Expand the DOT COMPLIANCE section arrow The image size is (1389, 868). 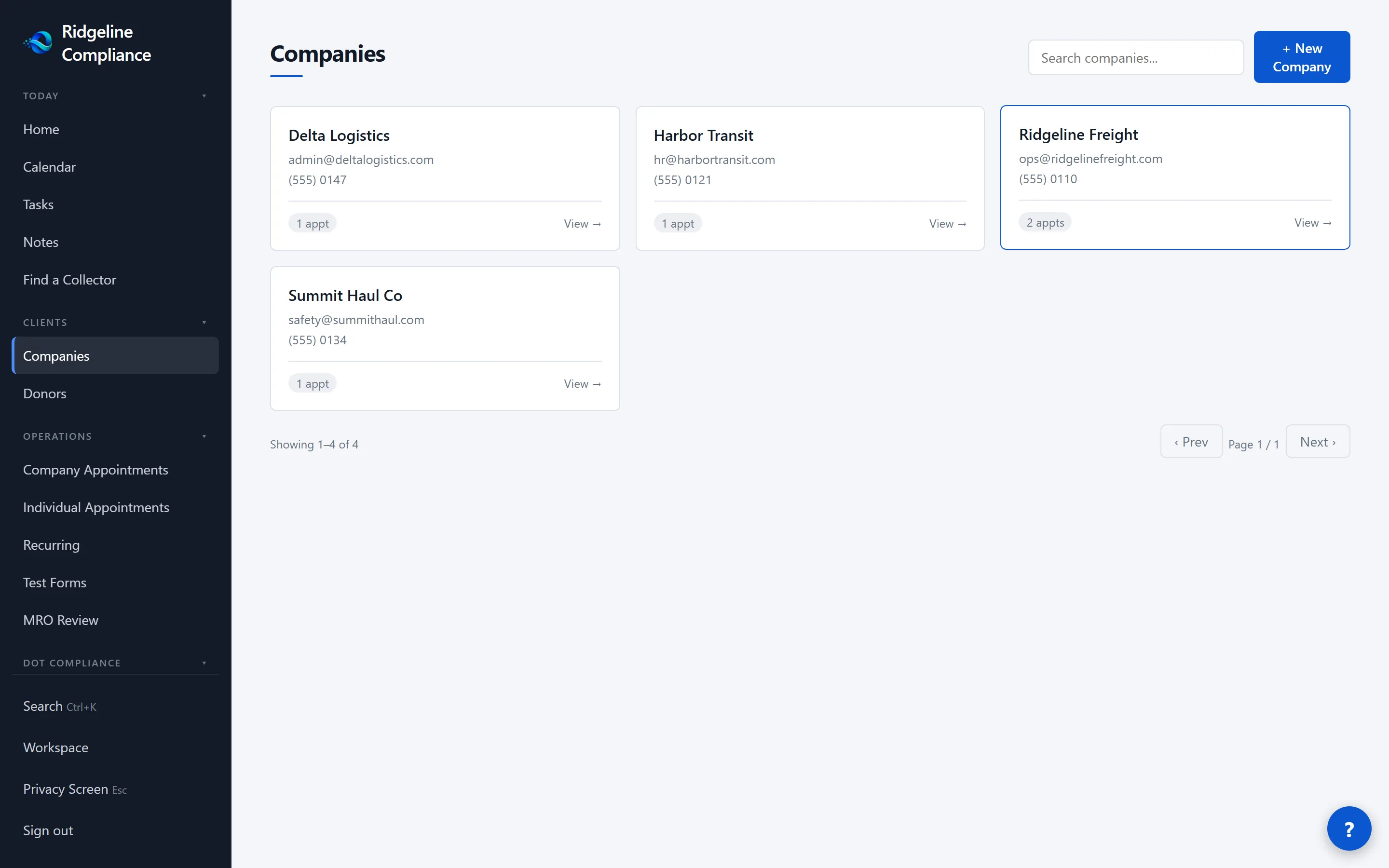[x=204, y=663]
